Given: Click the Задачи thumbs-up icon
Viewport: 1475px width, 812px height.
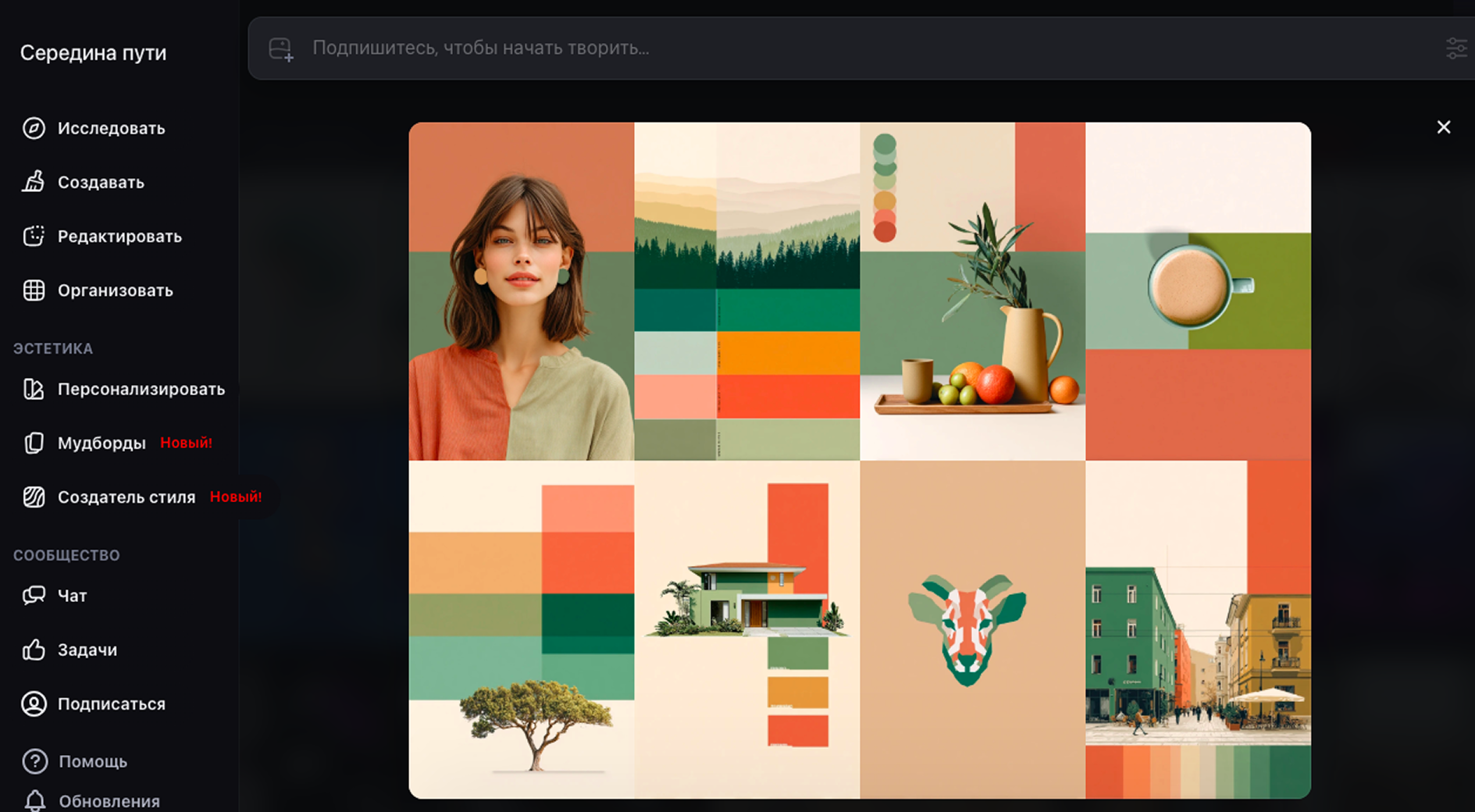Looking at the screenshot, I should tap(34, 650).
